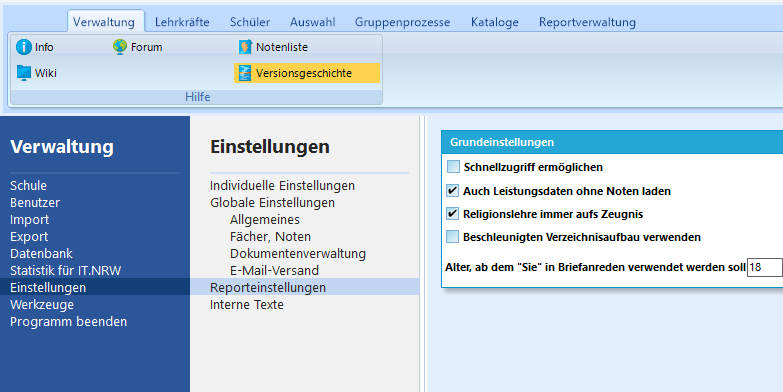Open the Gruppenprozesse tab
This screenshot has height=392, width=783.
click(x=402, y=22)
